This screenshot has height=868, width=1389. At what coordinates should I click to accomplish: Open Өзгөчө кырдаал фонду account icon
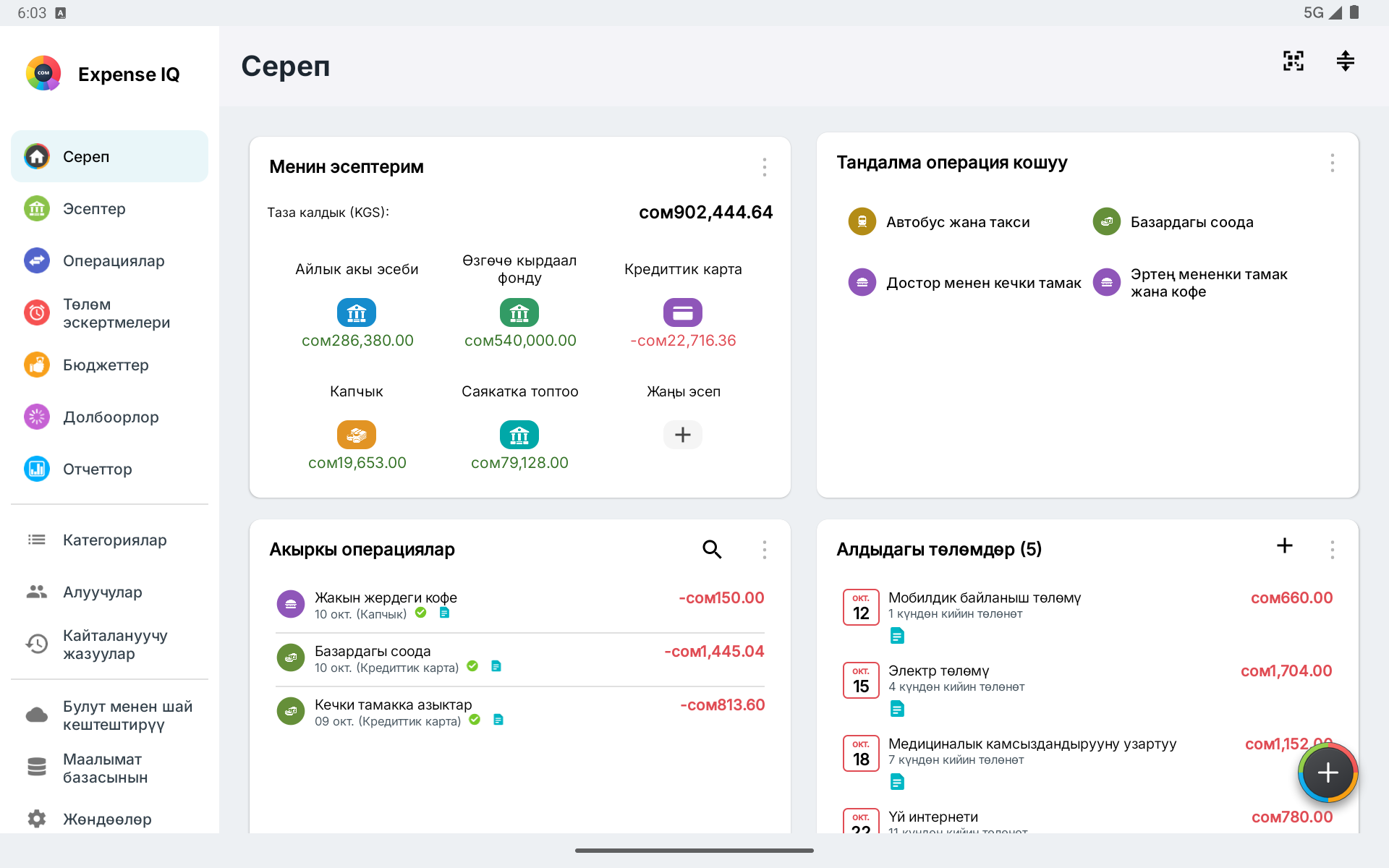(x=519, y=312)
